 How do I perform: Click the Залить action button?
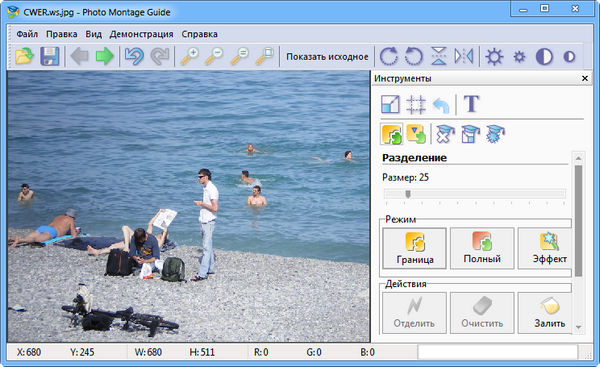(x=546, y=313)
